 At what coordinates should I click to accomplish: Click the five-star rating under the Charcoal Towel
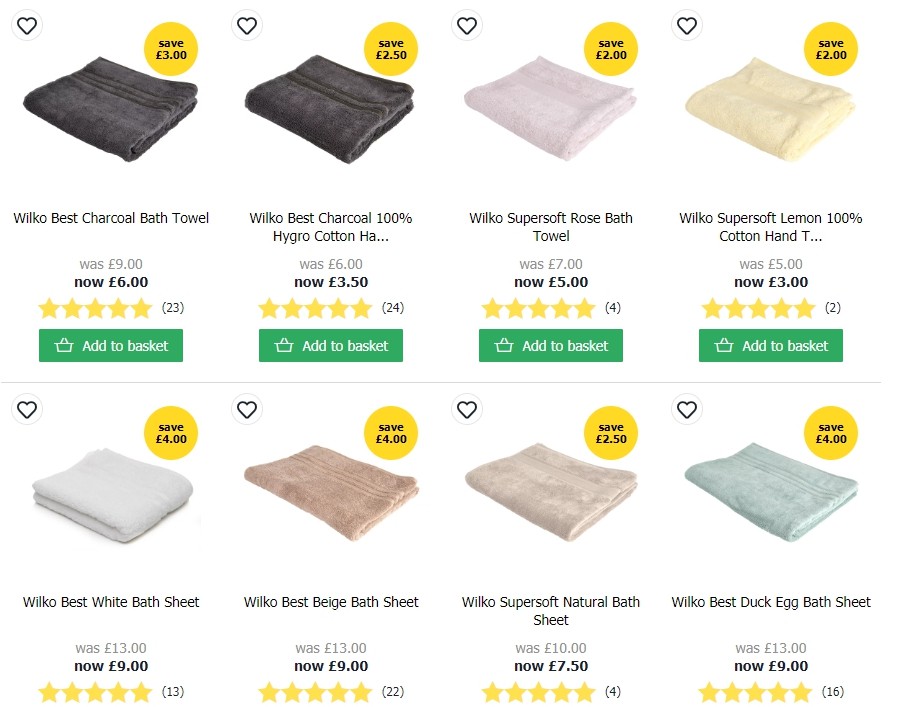tap(96, 308)
